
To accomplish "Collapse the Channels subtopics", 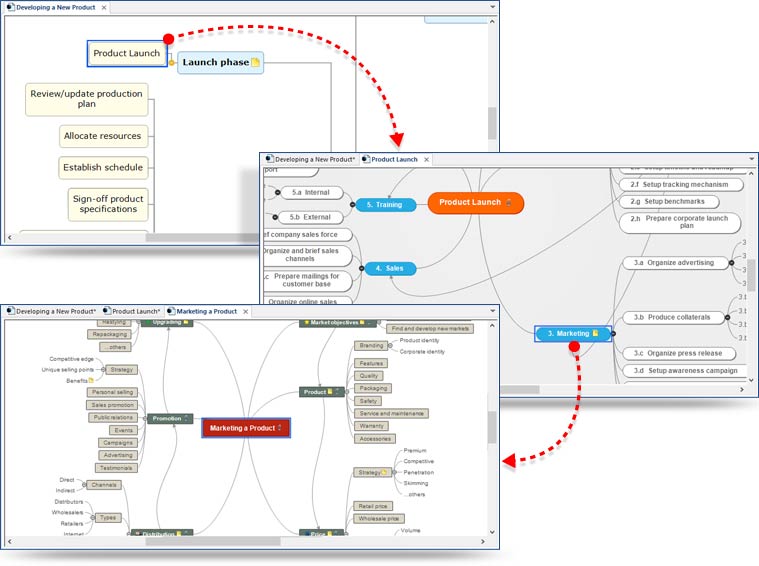I will pyautogui.click(x=84, y=485).
